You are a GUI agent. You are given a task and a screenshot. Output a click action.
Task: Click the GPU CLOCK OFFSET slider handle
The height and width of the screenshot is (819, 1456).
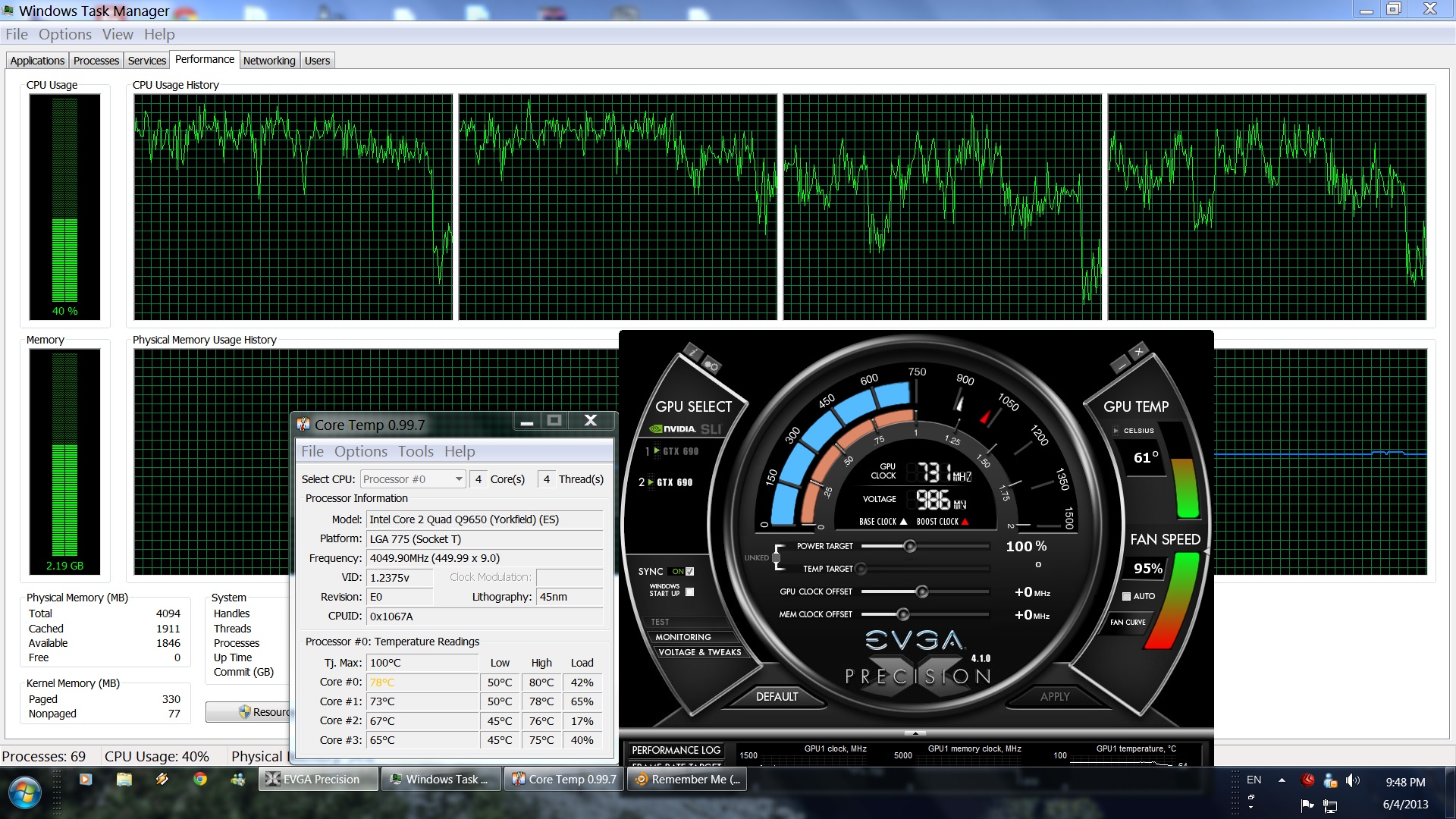point(921,591)
